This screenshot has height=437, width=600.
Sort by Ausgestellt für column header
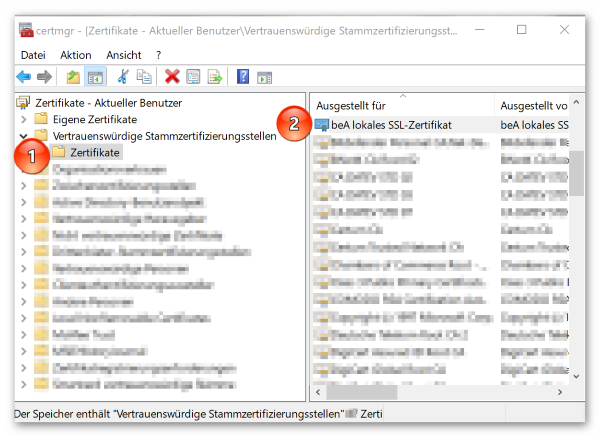[400, 105]
